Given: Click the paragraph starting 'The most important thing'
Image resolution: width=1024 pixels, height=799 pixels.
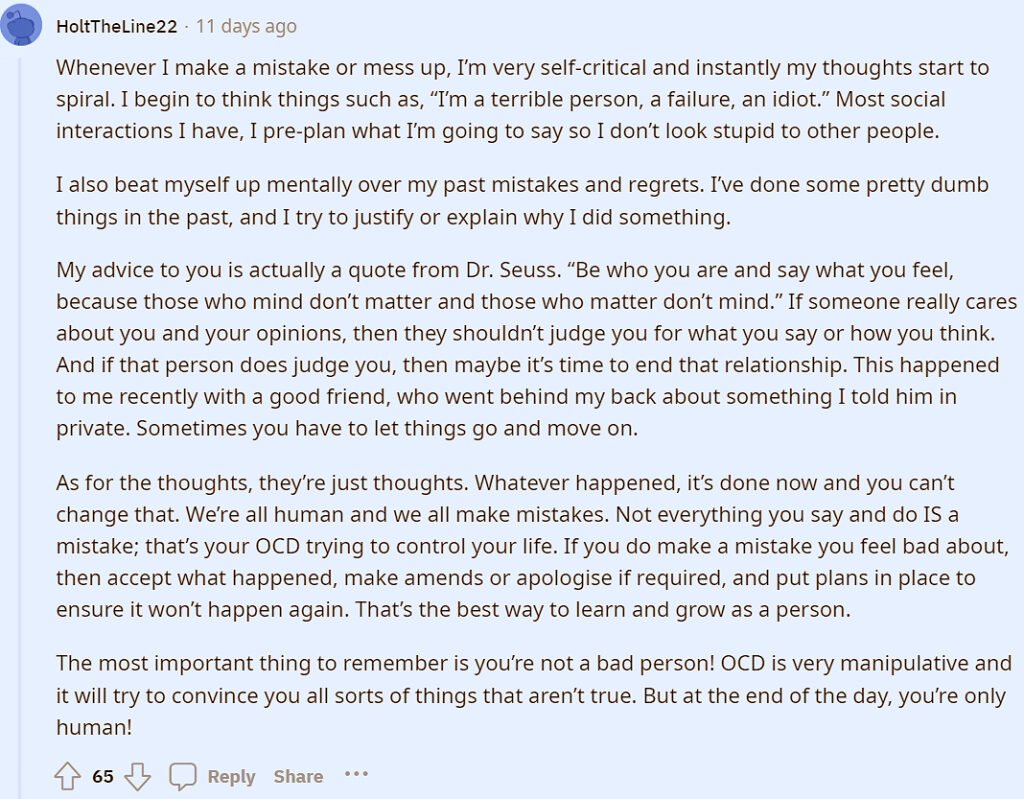Looking at the screenshot, I should [x=534, y=695].
